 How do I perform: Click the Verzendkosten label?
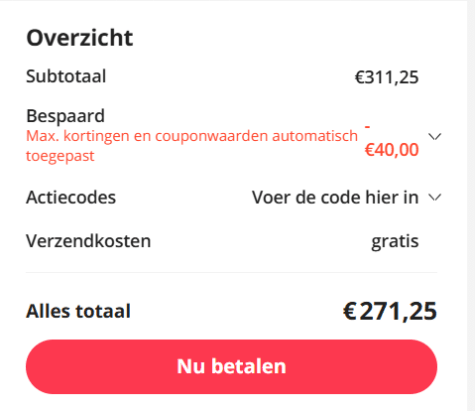(88, 241)
